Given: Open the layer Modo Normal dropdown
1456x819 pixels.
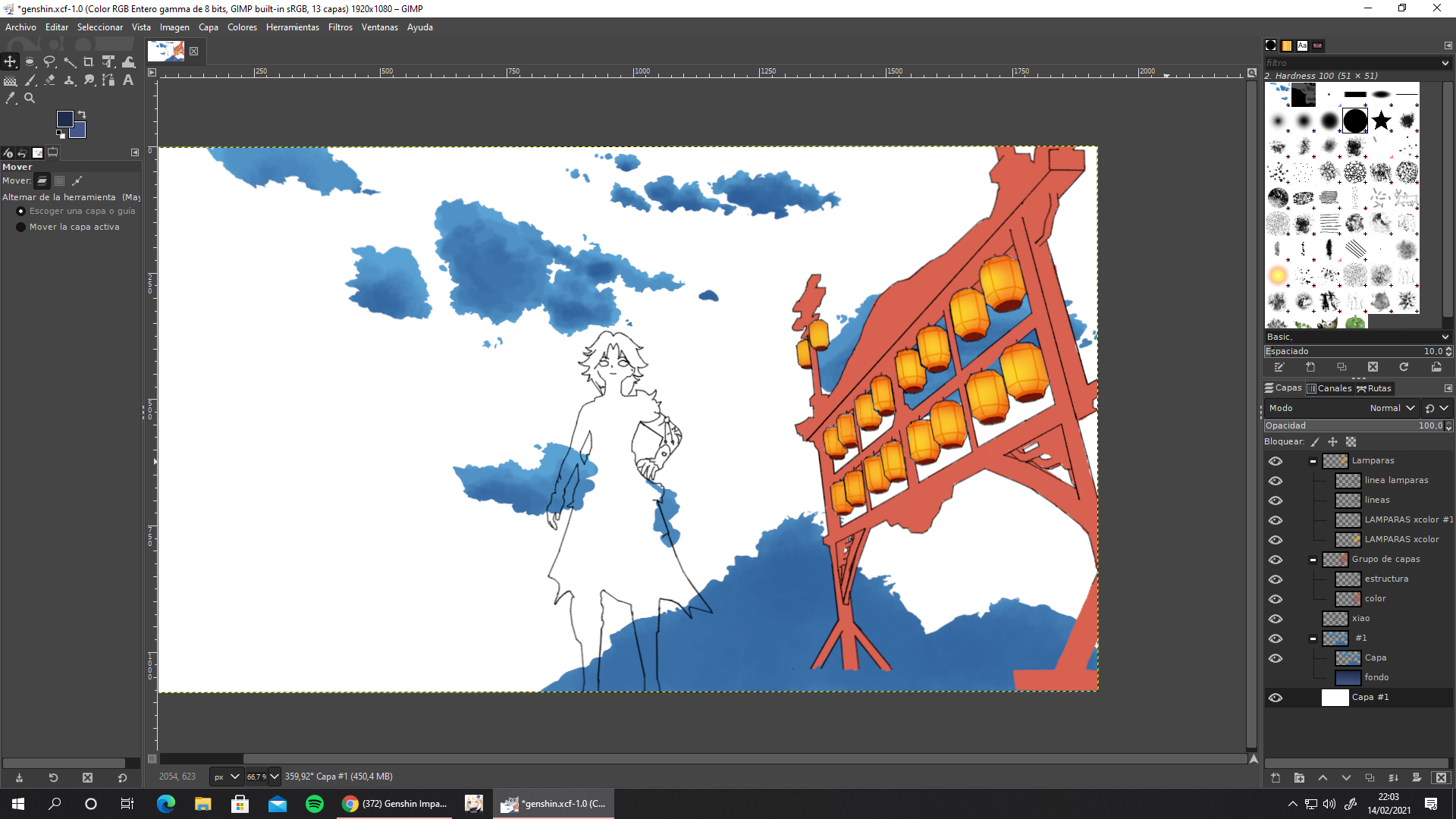Looking at the screenshot, I should coord(1392,408).
